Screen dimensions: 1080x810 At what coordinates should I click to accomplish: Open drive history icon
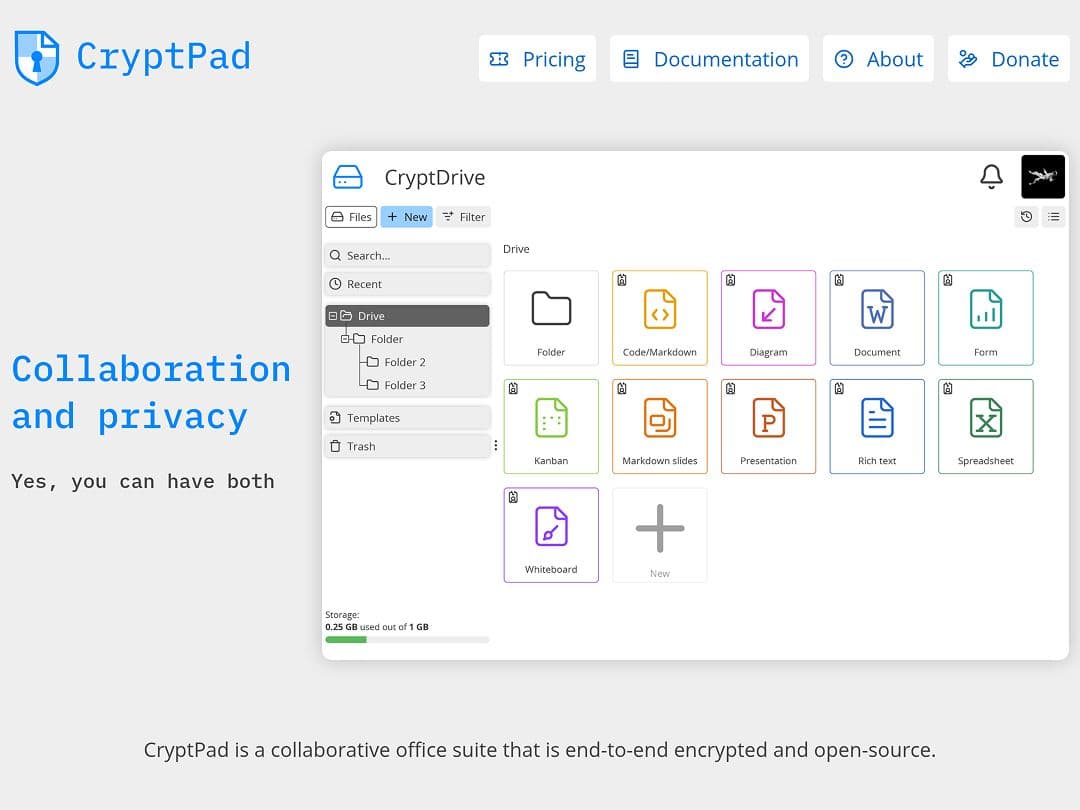1026,217
